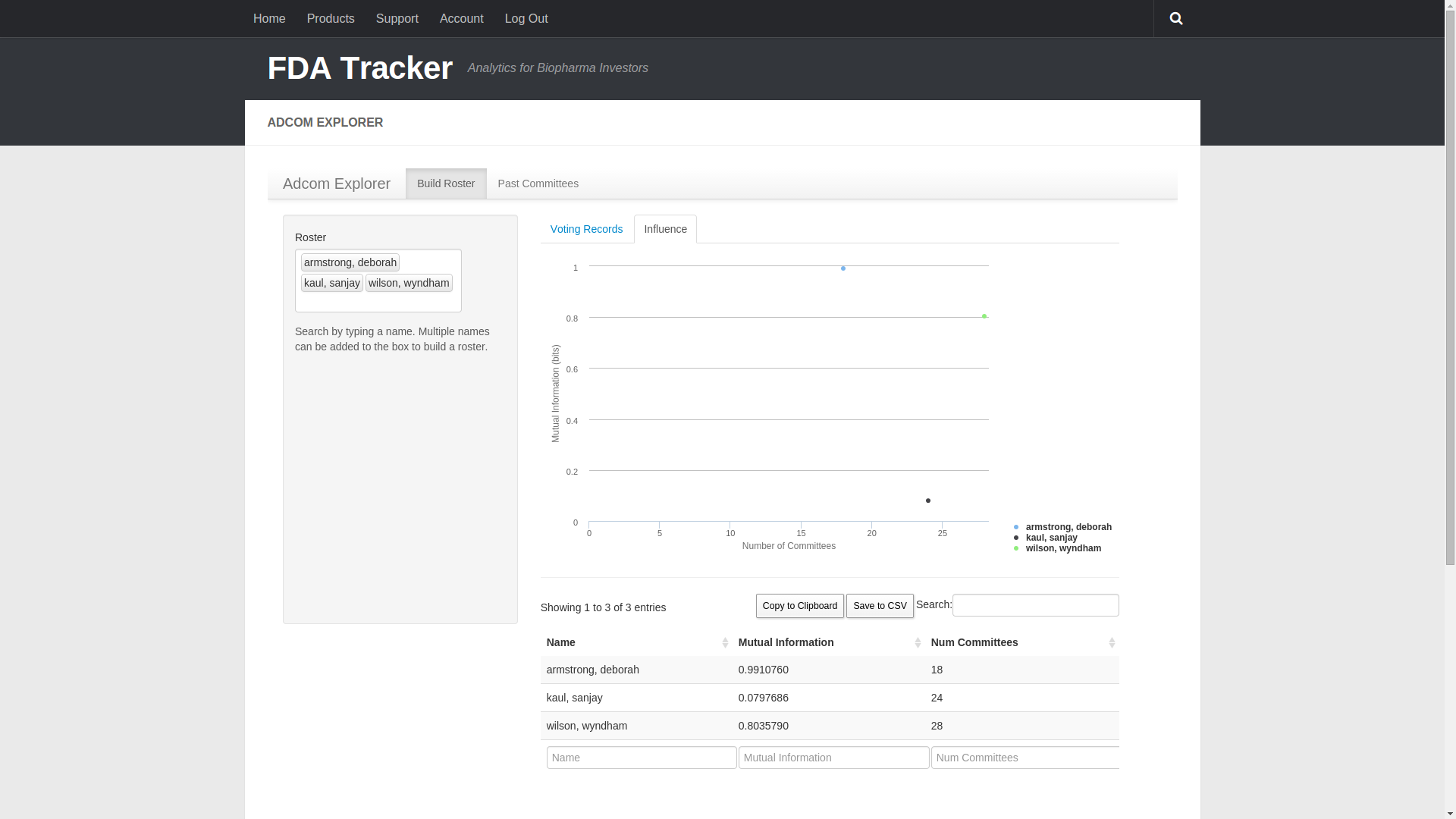This screenshot has width=1456, height=819.
Task: Select the Influence tab
Action: (666, 229)
